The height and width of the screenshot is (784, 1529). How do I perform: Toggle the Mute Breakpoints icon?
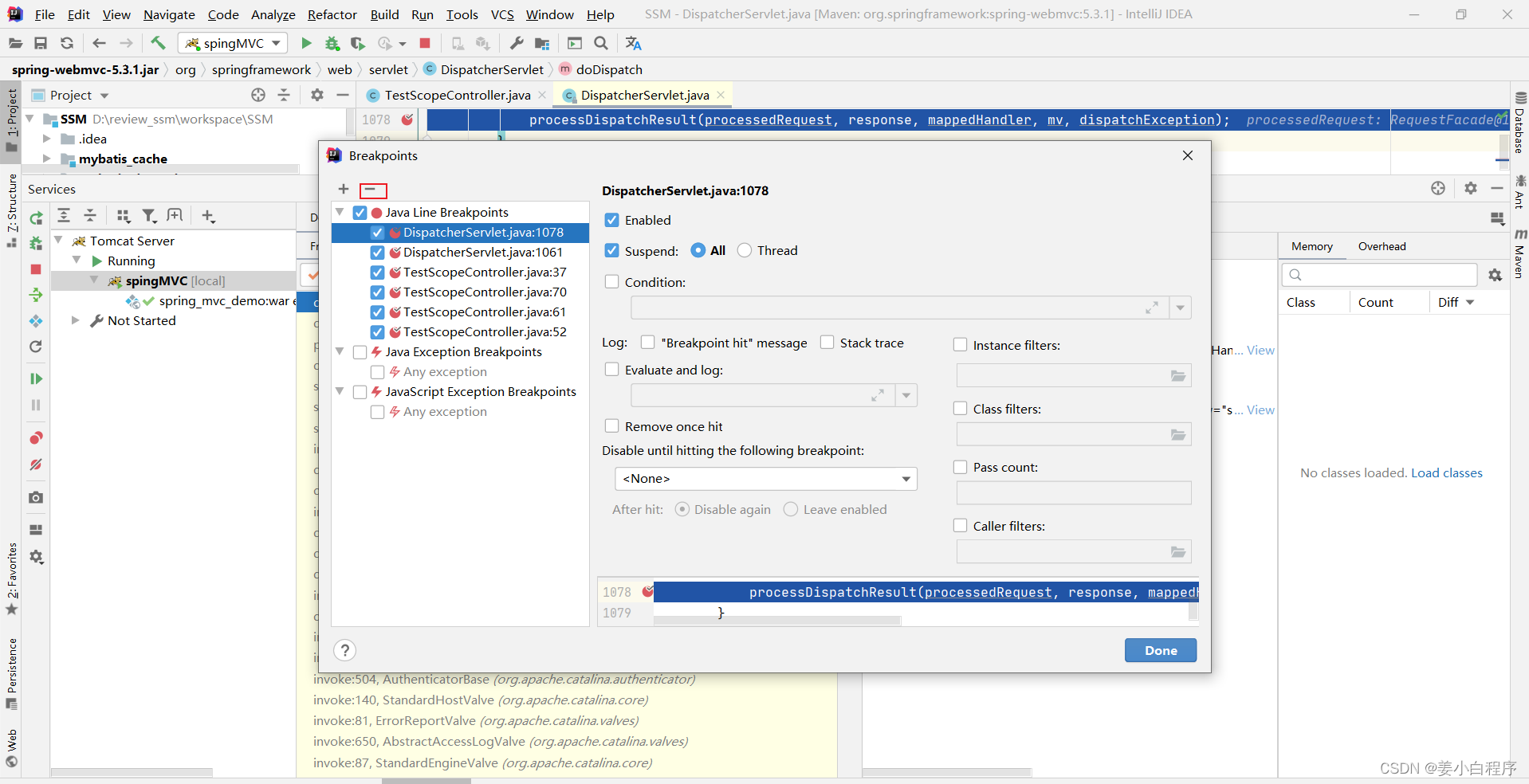[36, 465]
